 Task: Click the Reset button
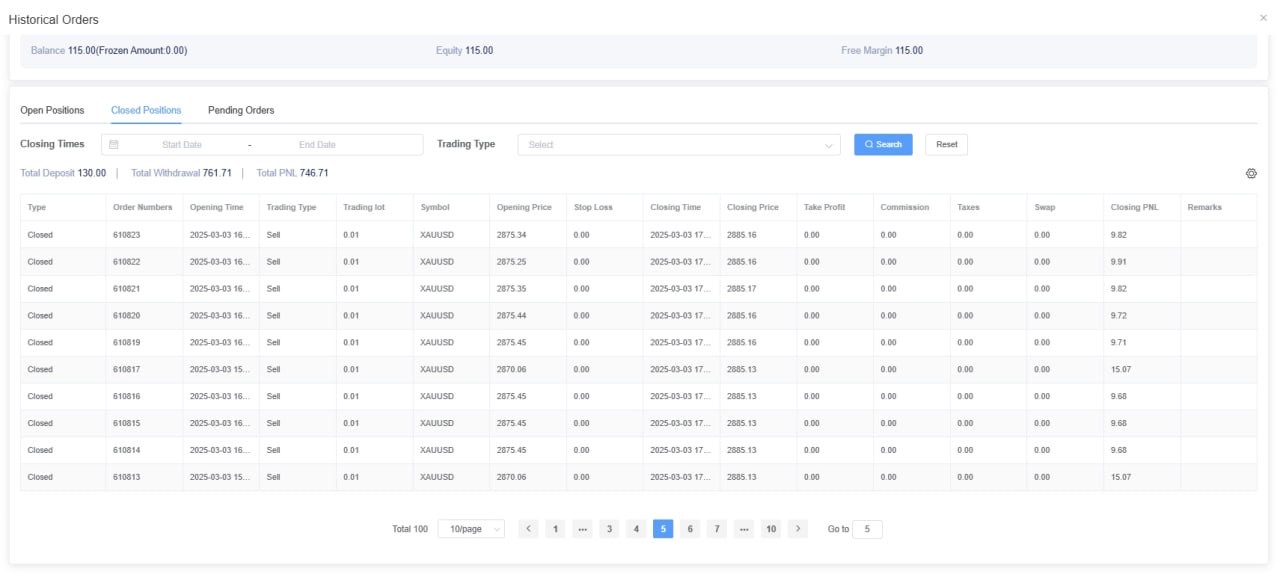coord(946,145)
